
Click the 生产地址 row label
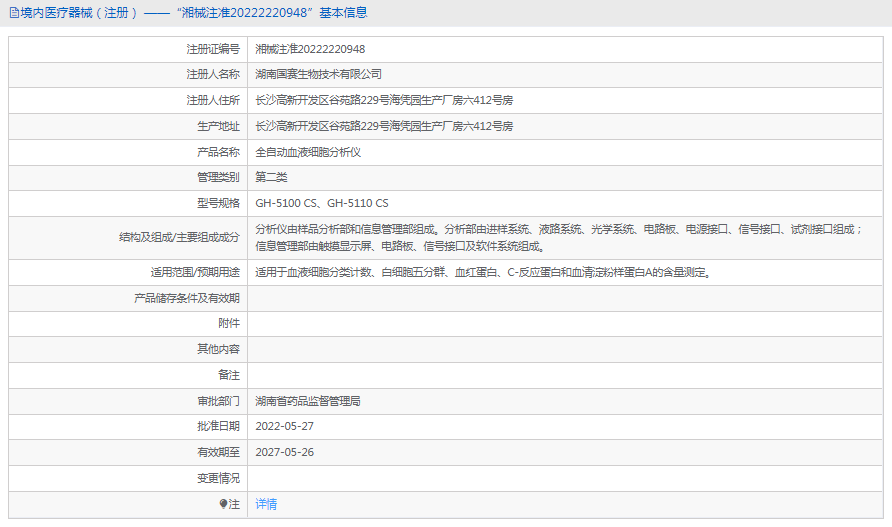click(x=218, y=126)
